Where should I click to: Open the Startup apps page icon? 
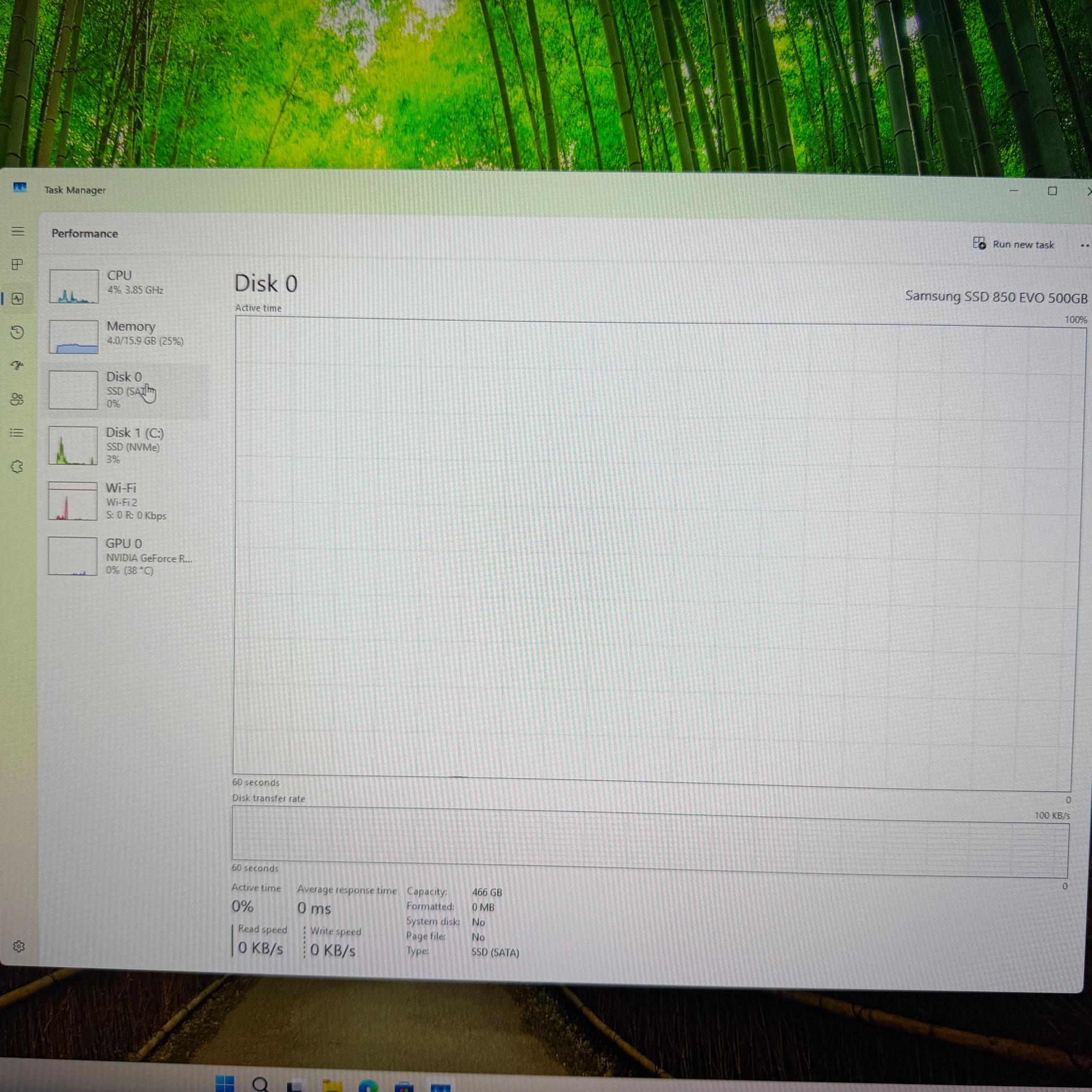click(18, 366)
